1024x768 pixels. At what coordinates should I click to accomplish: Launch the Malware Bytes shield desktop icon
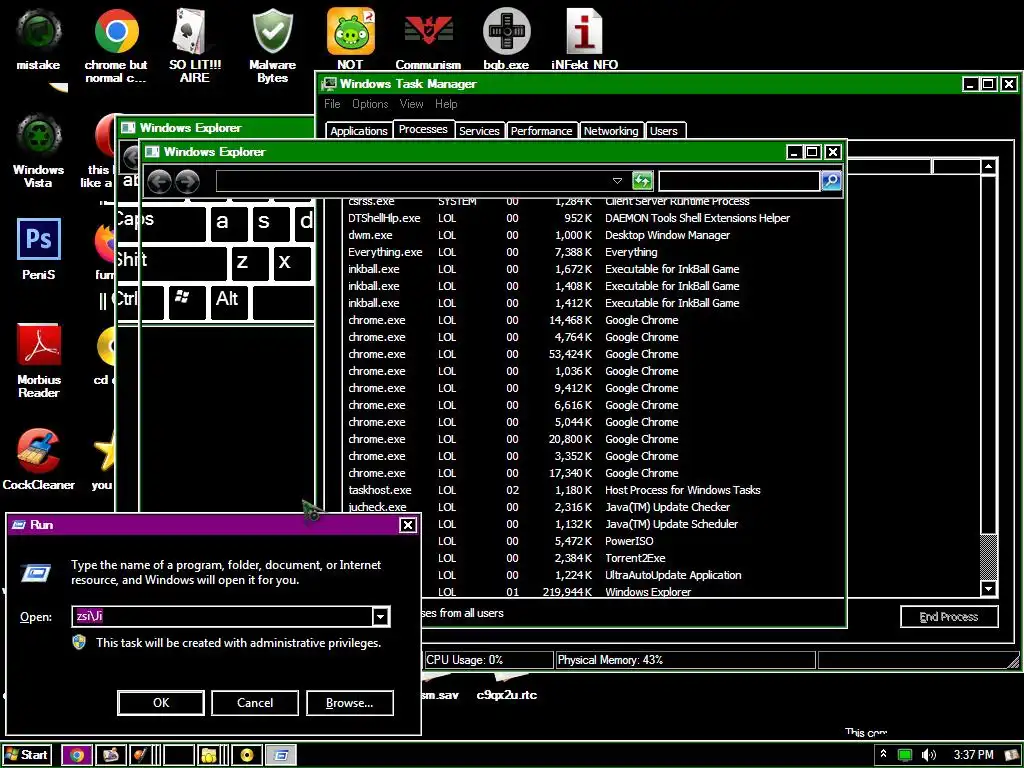[x=272, y=46]
